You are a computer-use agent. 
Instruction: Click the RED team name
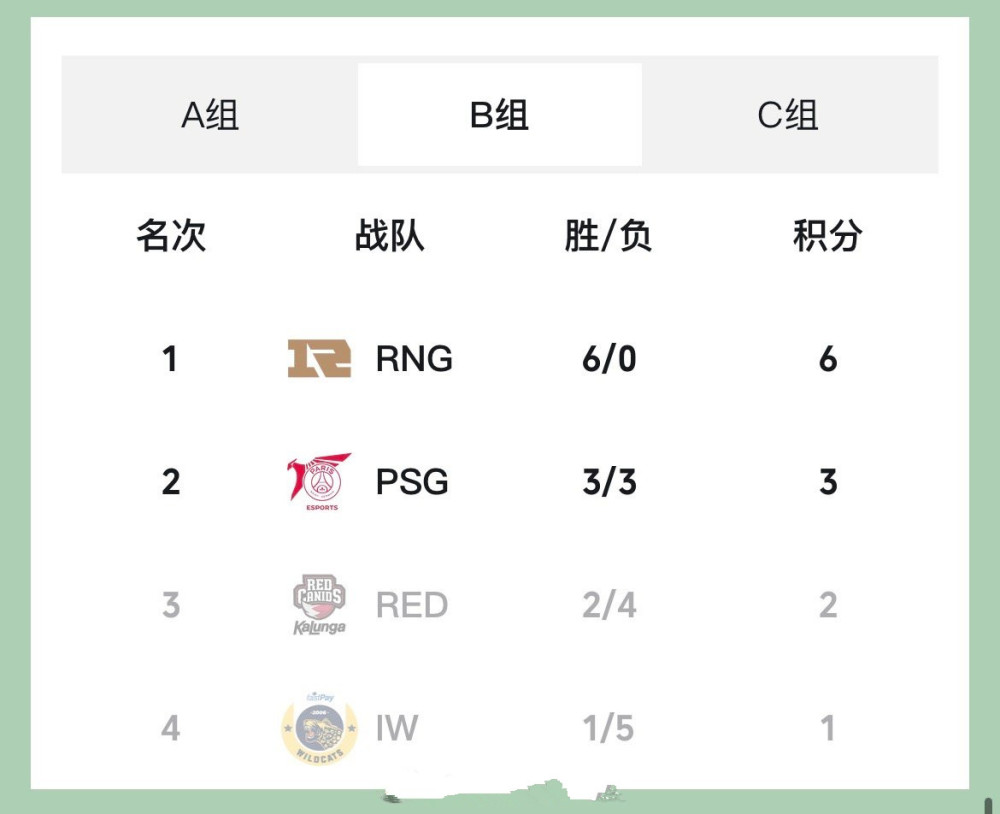pyautogui.click(x=412, y=605)
